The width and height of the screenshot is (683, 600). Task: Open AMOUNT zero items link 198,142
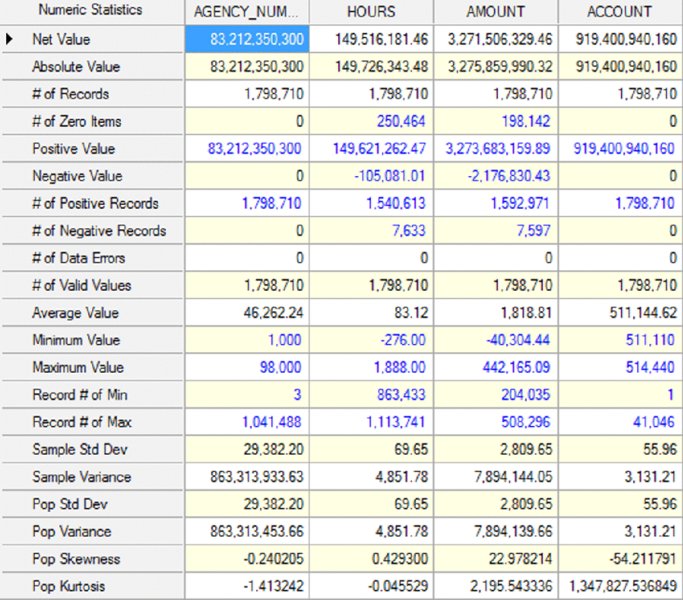coord(526,121)
